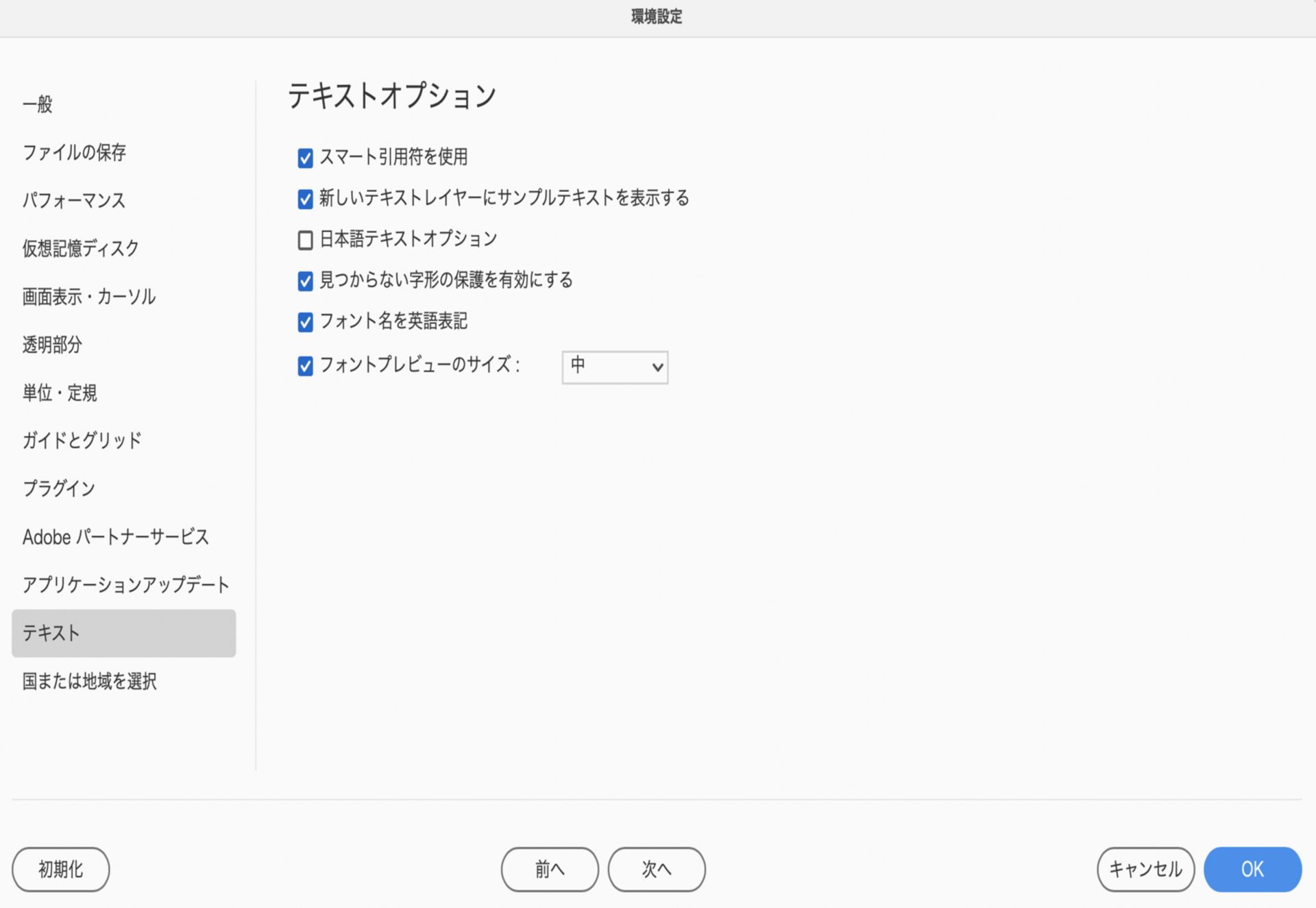Disable 見つからない字形の保護を有効にする

(305, 281)
